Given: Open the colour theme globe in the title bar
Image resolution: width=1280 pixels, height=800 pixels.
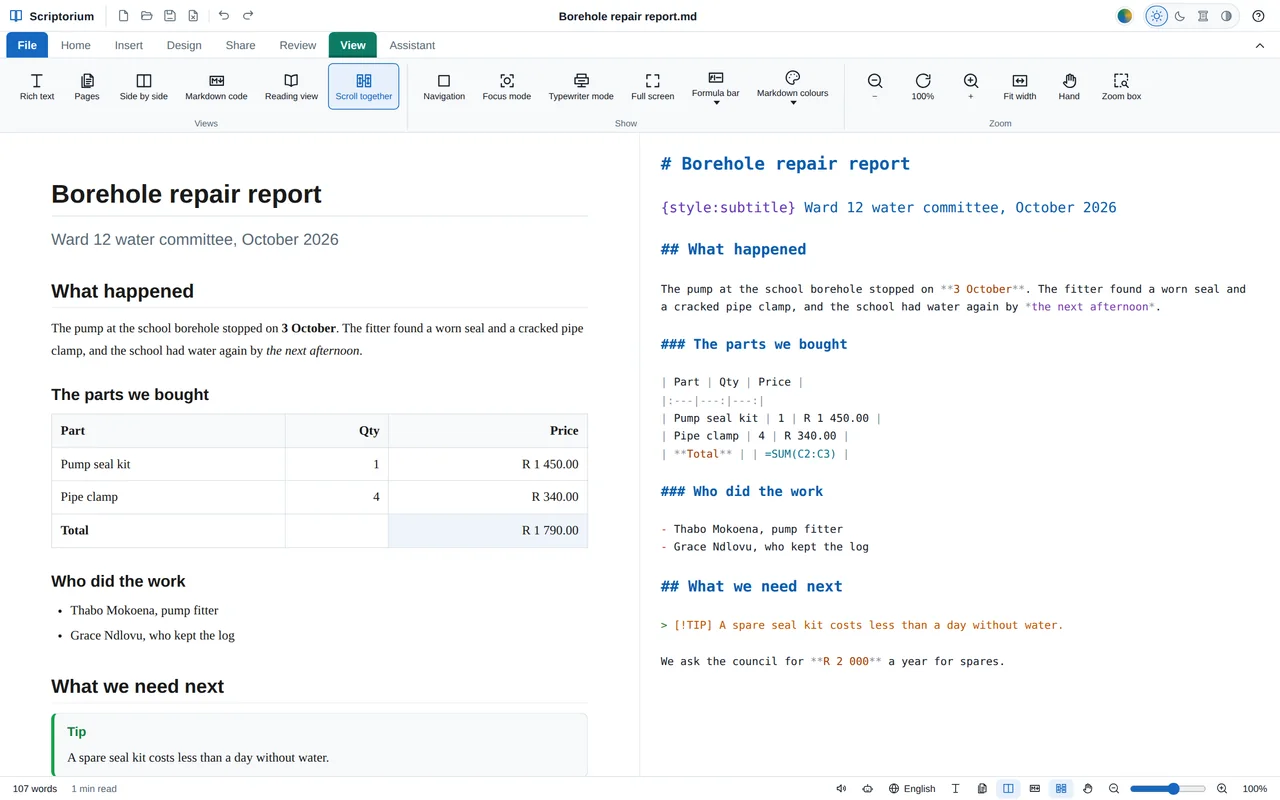Looking at the screenshot, I should [1125, 16].
